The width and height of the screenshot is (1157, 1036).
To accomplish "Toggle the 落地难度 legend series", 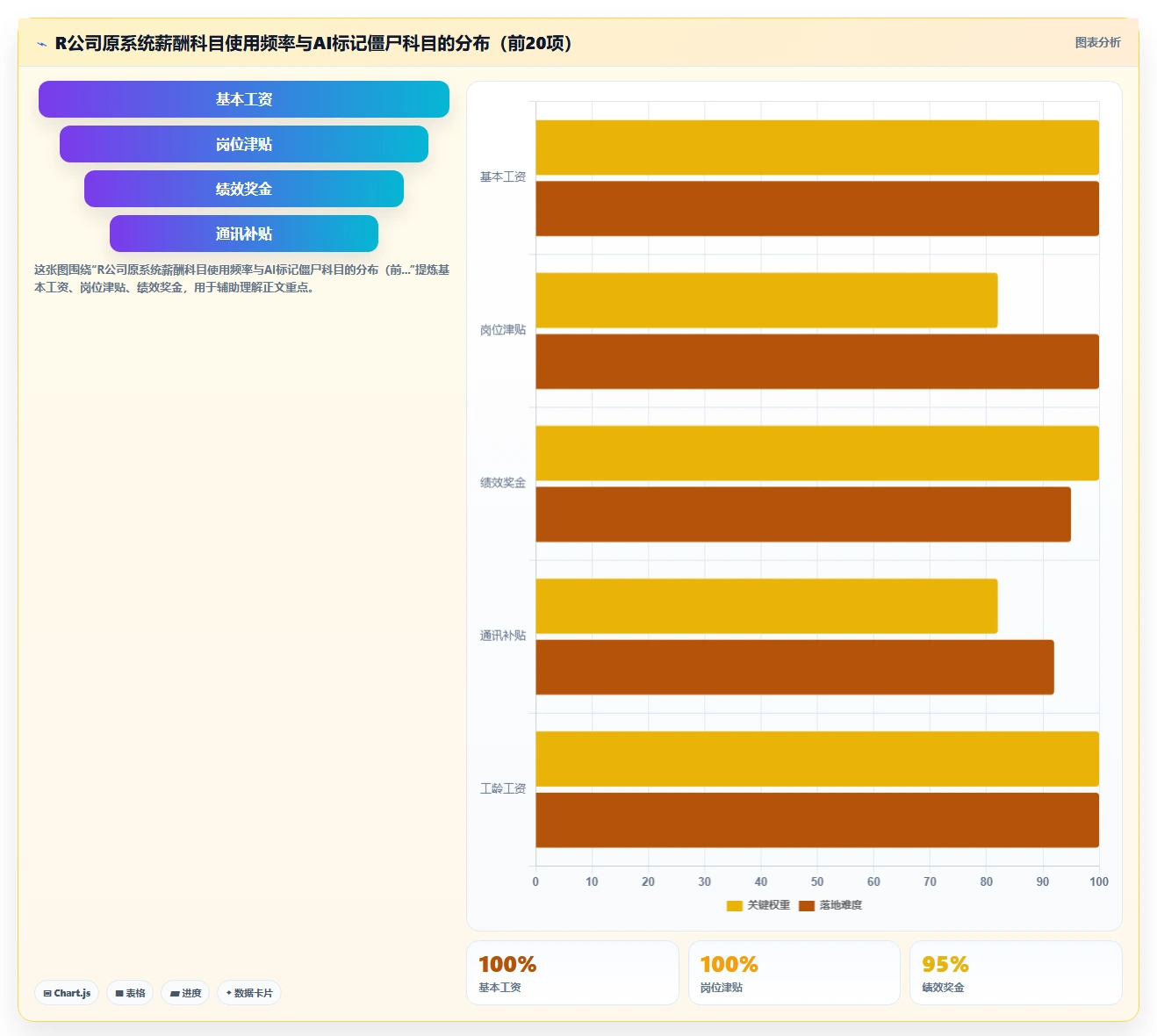I will [830, 905].
